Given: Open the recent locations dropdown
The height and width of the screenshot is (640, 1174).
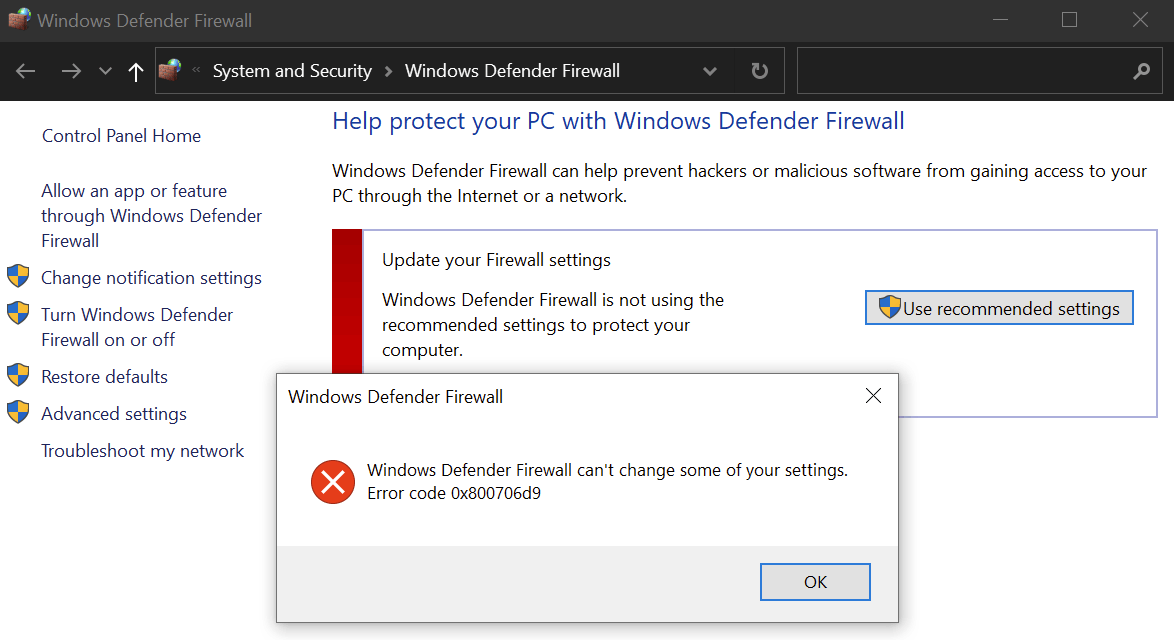Looking at the screenshot, I should (105, 71).
